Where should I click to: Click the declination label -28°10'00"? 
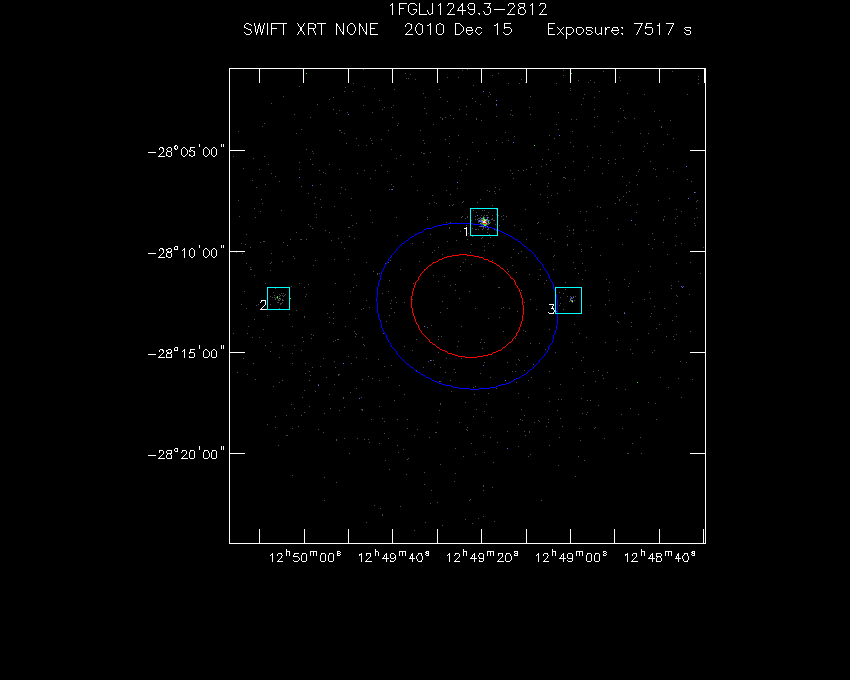coord(186,253)
